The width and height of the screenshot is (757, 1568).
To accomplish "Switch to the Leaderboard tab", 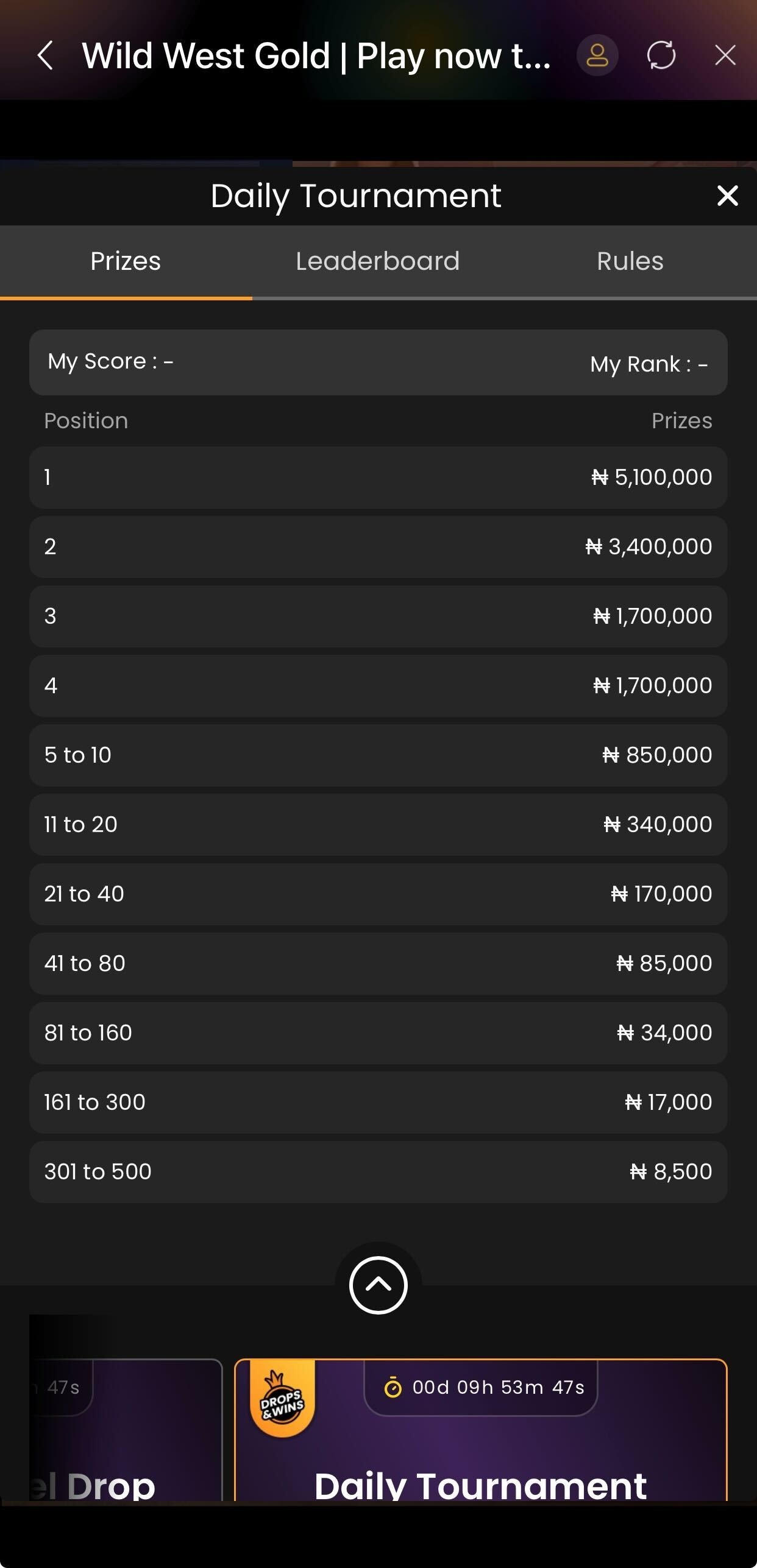I will point(377,261).
